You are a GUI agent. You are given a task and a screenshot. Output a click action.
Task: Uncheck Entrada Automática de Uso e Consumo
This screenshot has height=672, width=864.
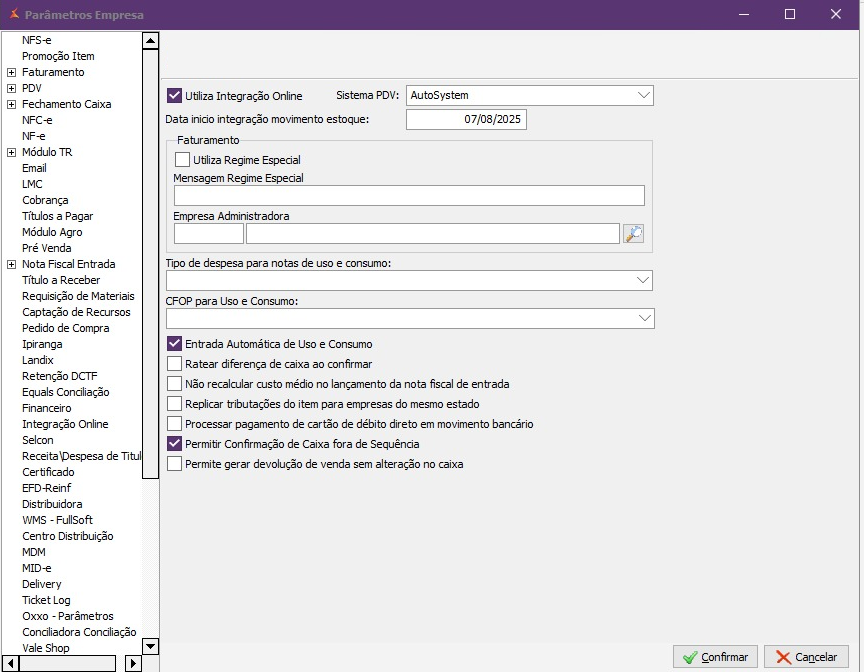pyautogui.click(x=174, y=344)
